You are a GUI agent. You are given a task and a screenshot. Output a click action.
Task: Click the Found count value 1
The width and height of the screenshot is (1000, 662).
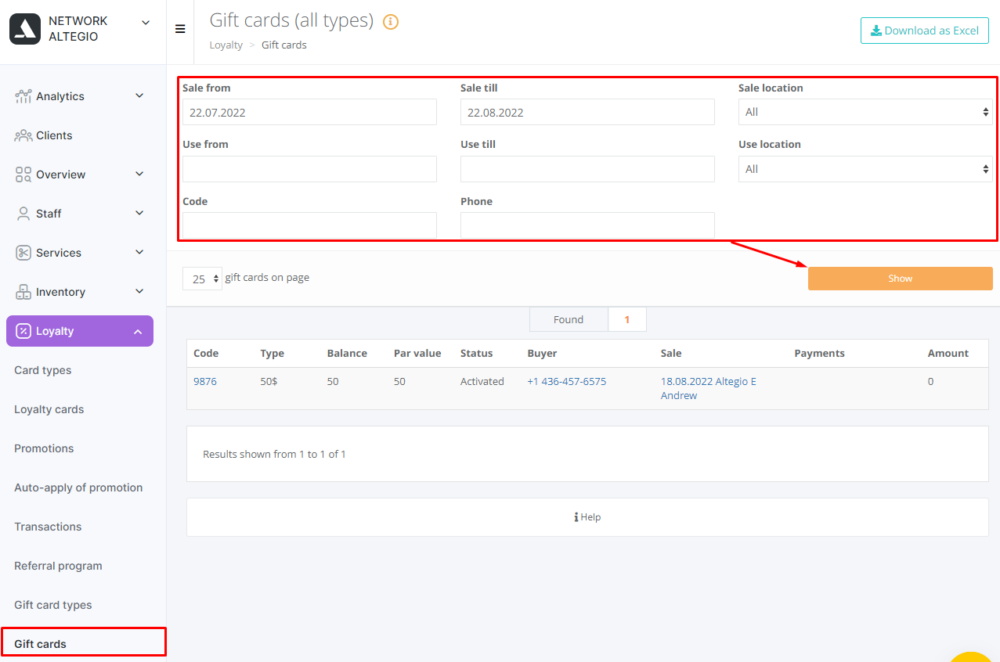(x=627, y=320)
